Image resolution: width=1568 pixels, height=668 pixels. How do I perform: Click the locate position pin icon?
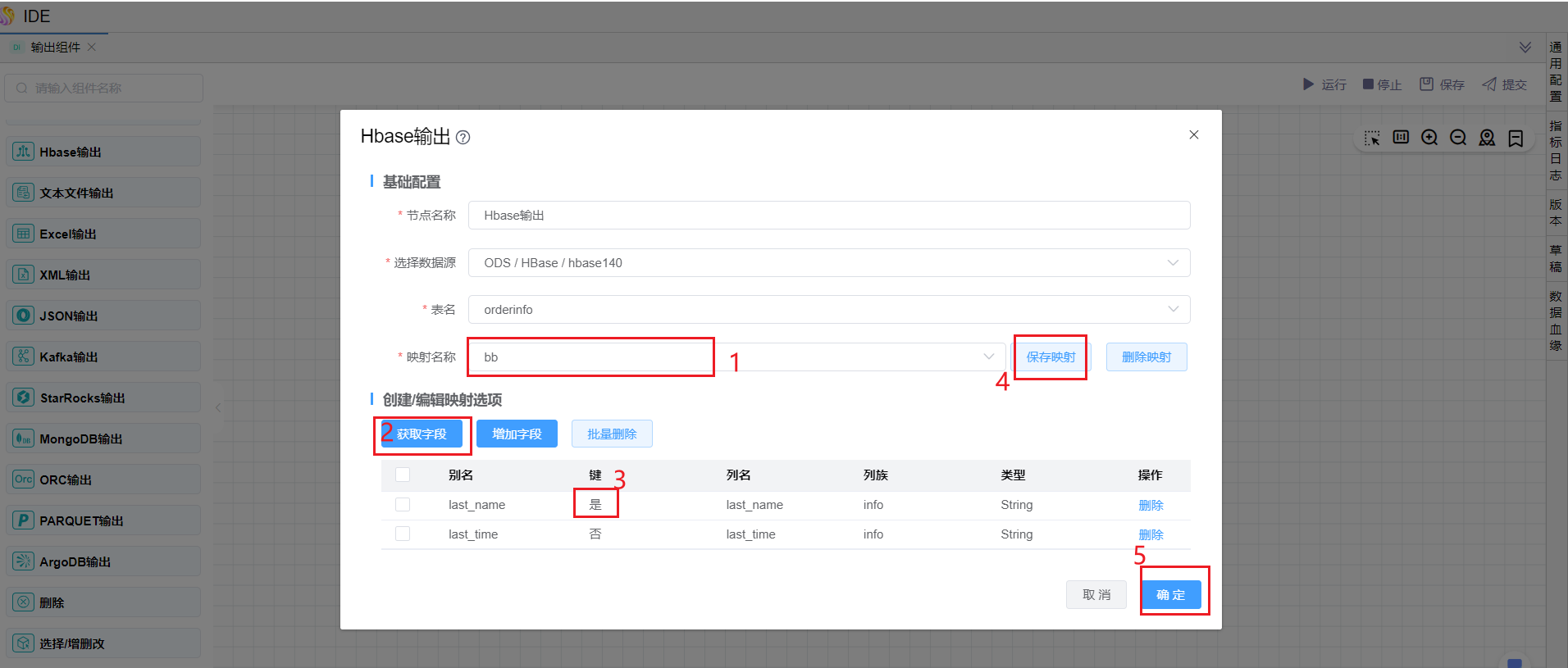1487,138
